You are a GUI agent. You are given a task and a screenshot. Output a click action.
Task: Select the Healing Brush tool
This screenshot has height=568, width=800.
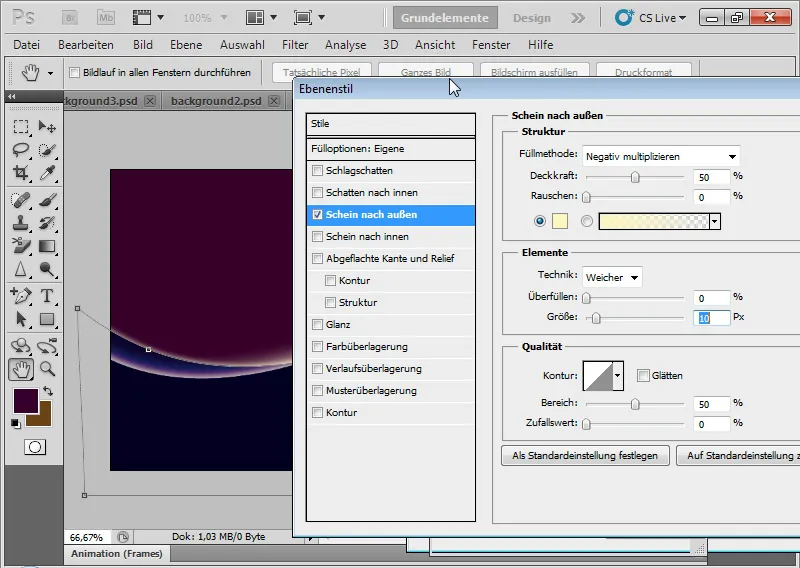coord(21,200)
